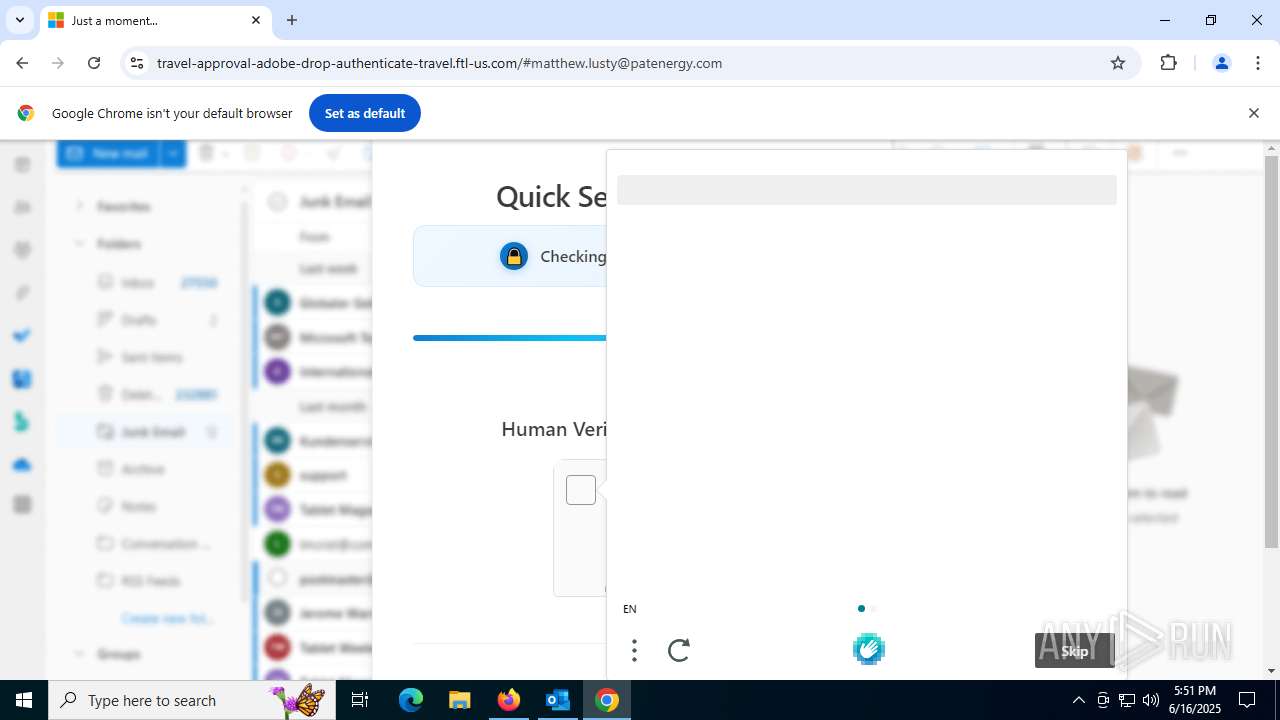Change captcha language EN

630,609
